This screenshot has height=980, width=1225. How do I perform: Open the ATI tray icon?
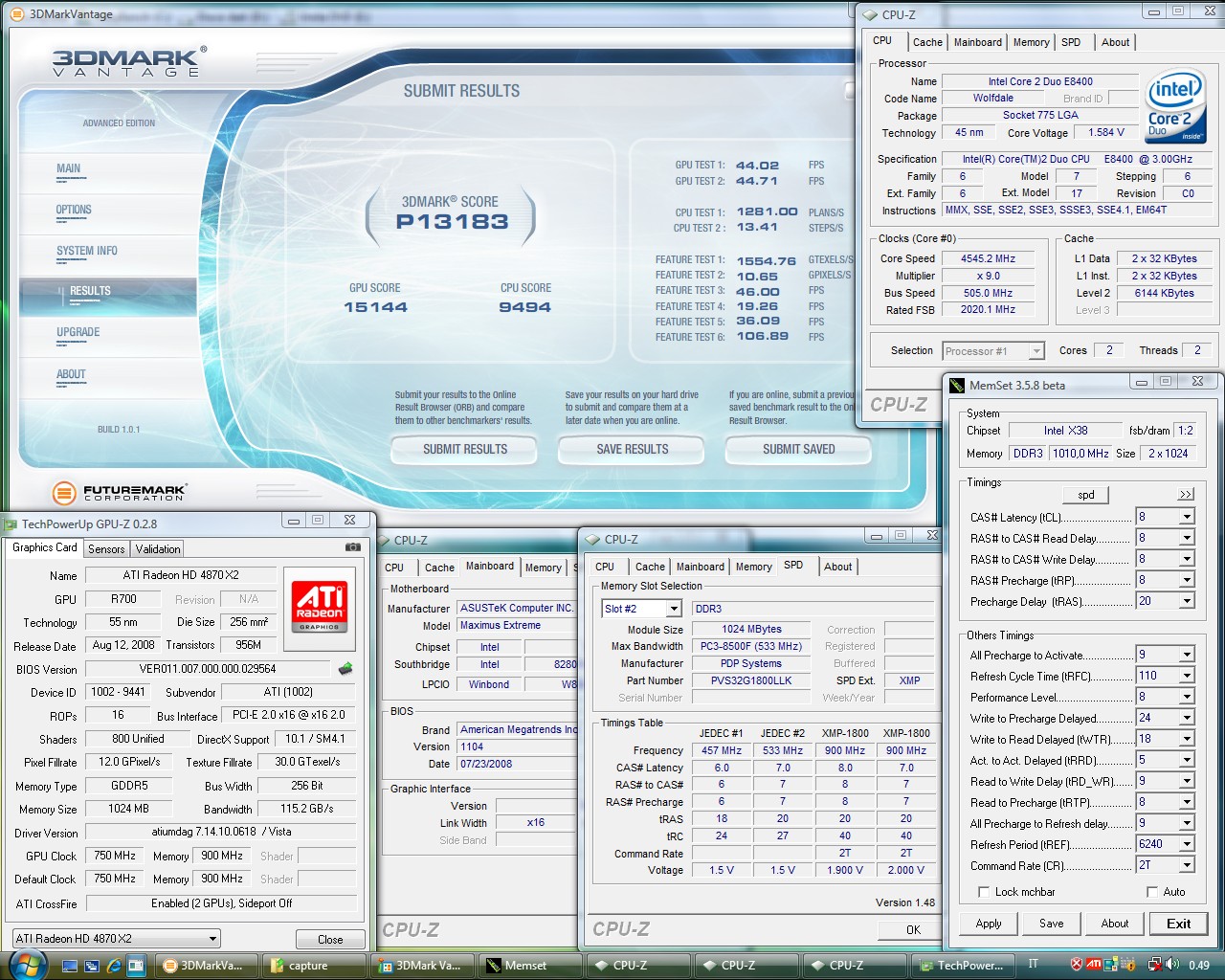1093,965
